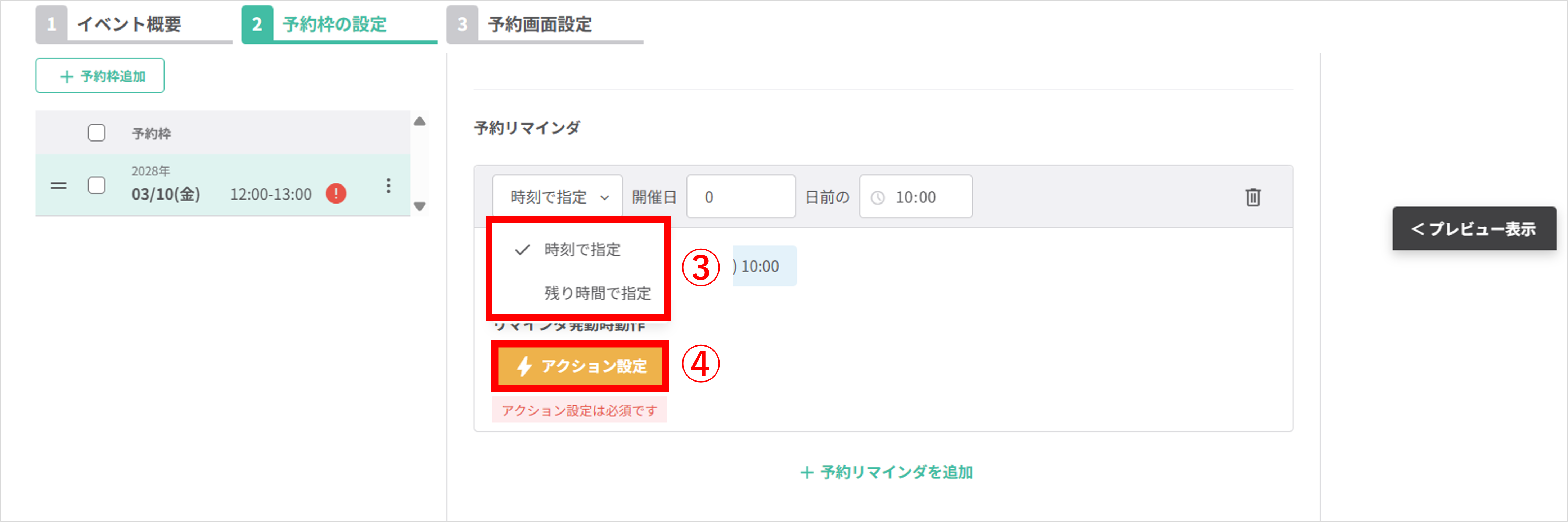
Task: Click the red error alert icon
Action: click(x=336, y=194)
